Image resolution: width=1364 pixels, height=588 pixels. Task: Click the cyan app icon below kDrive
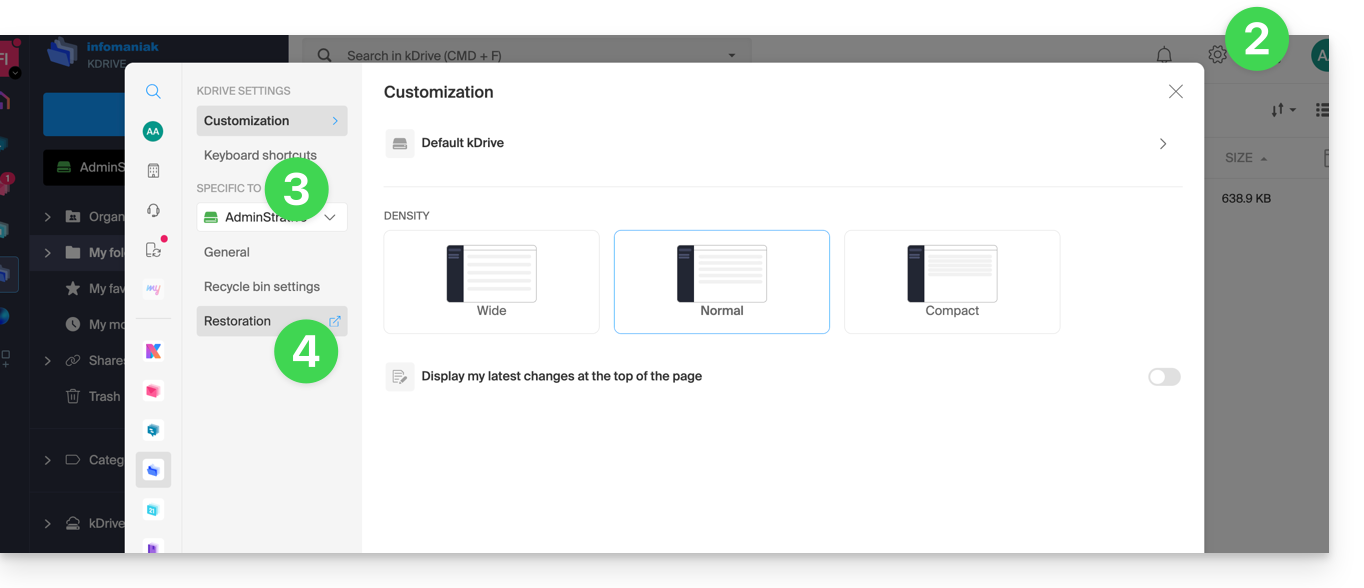point(153,510)
